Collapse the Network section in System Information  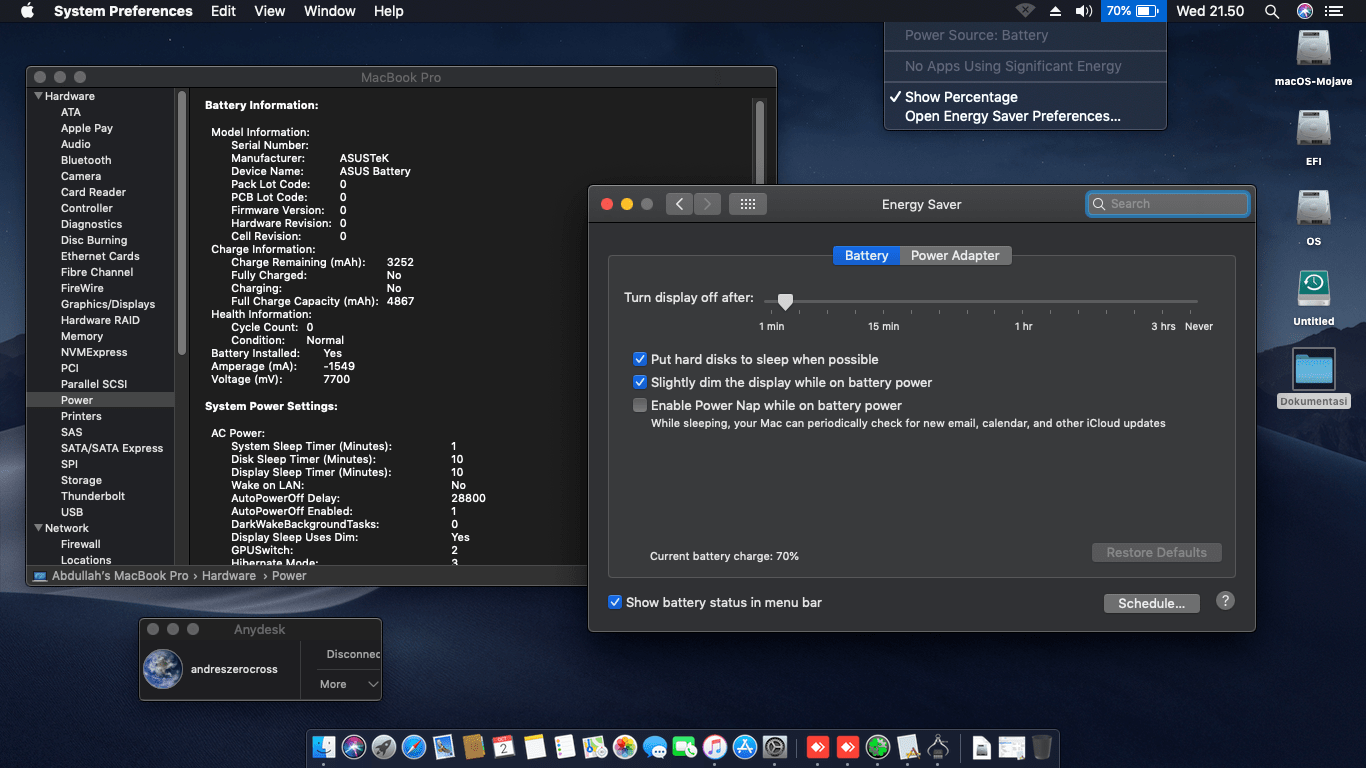pyautogui.click(x=38, y=527)
